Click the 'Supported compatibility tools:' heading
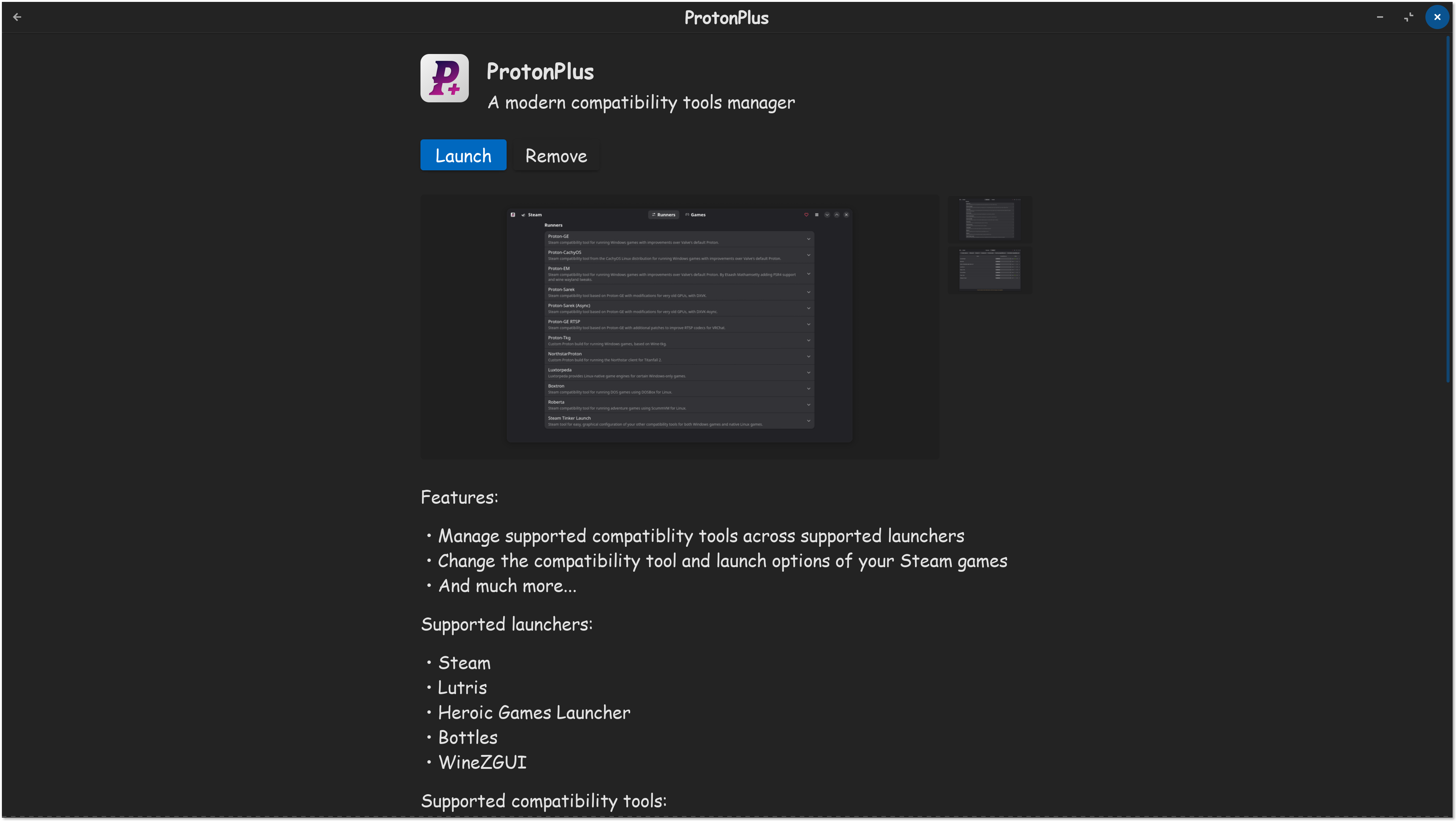 [544, 801]
